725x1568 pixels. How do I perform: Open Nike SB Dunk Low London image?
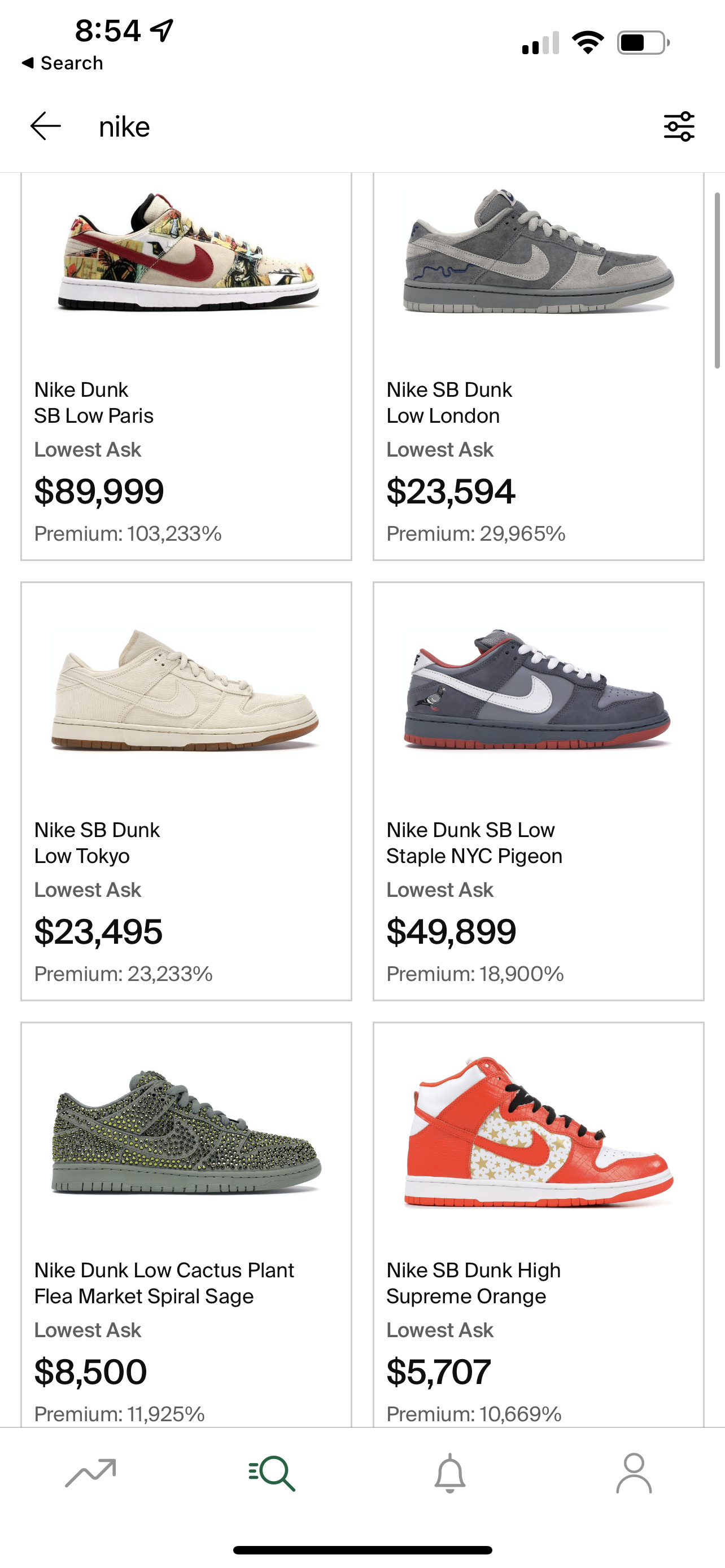539,253
